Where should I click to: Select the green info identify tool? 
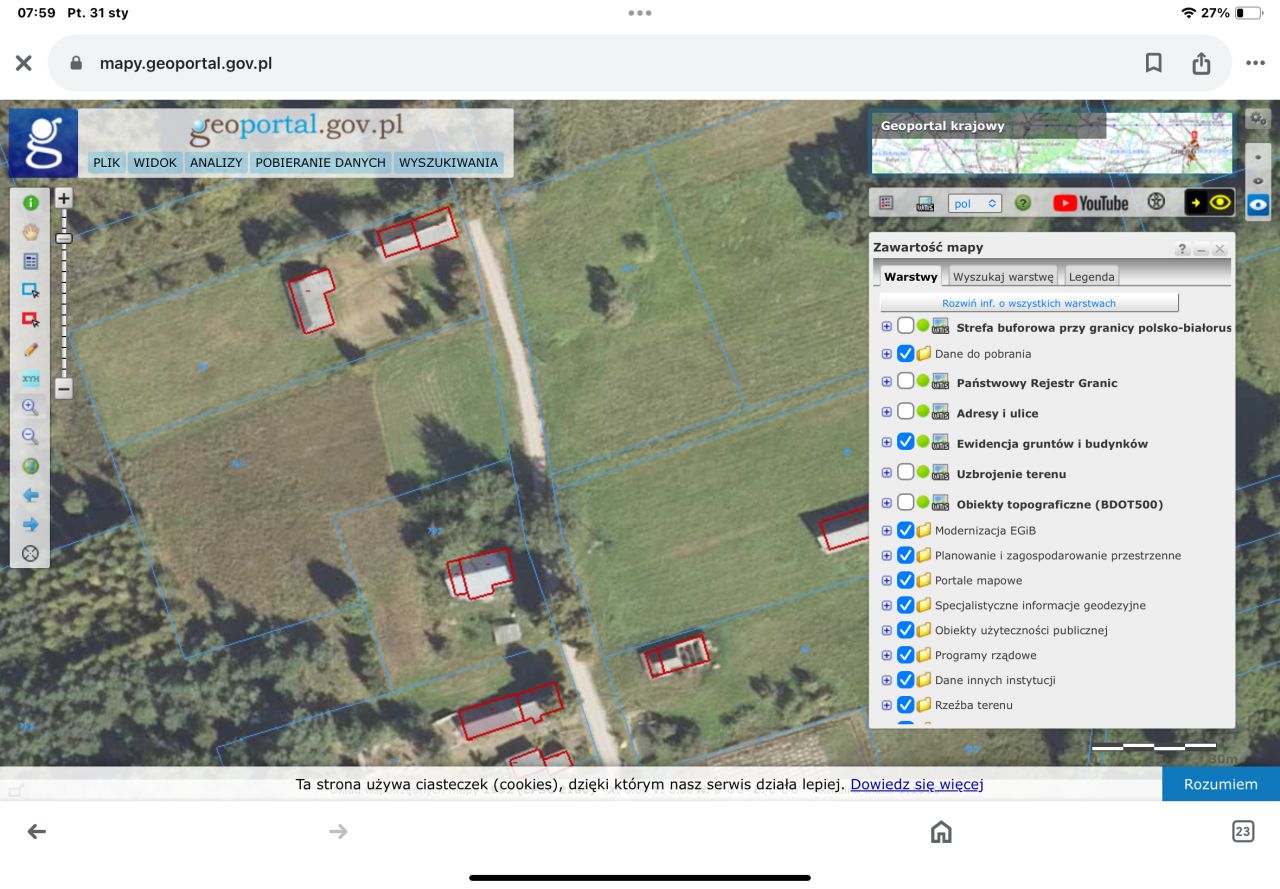click(x=30, y=203)
